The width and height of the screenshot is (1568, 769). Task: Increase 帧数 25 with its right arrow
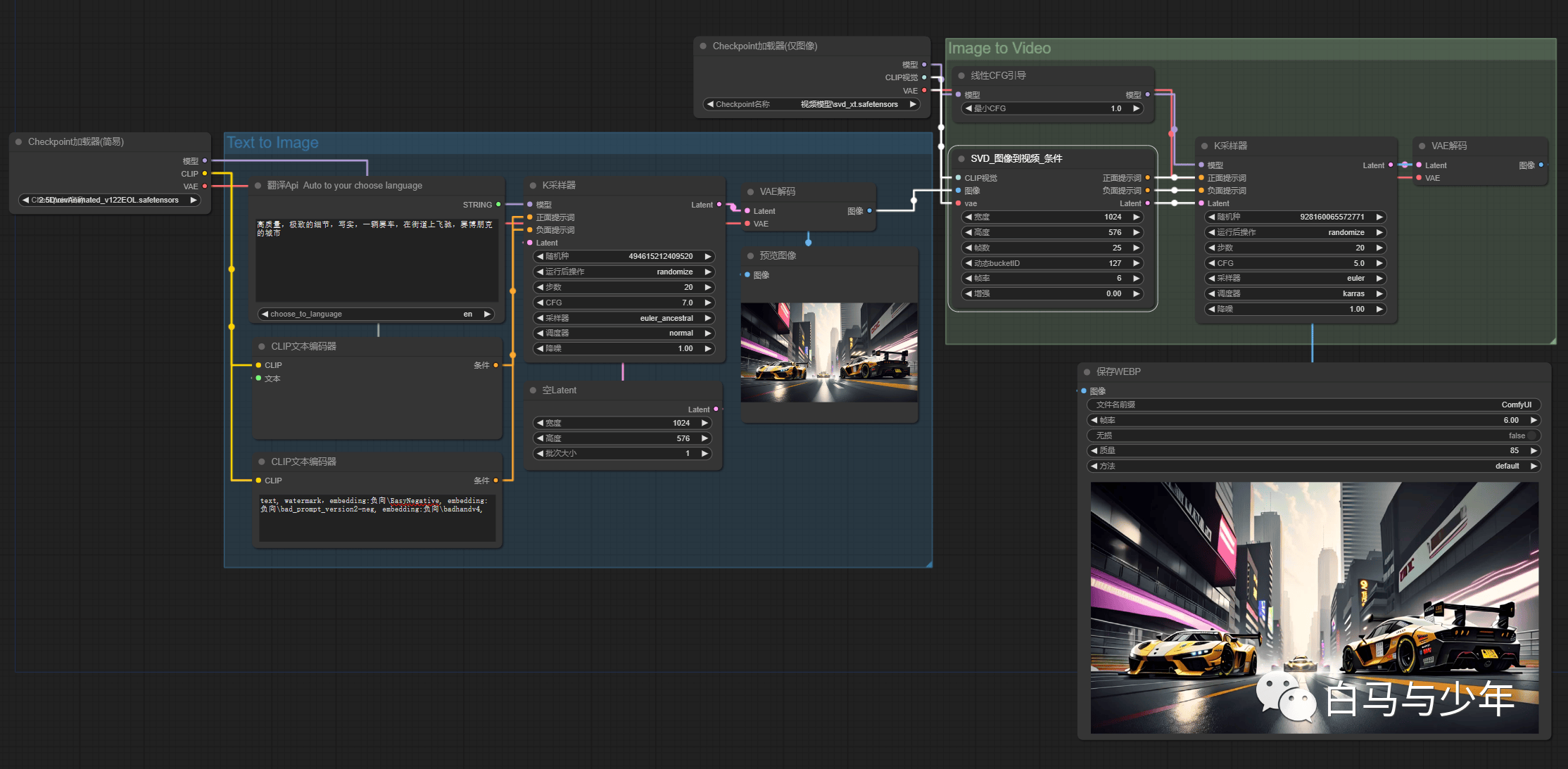1136,248
